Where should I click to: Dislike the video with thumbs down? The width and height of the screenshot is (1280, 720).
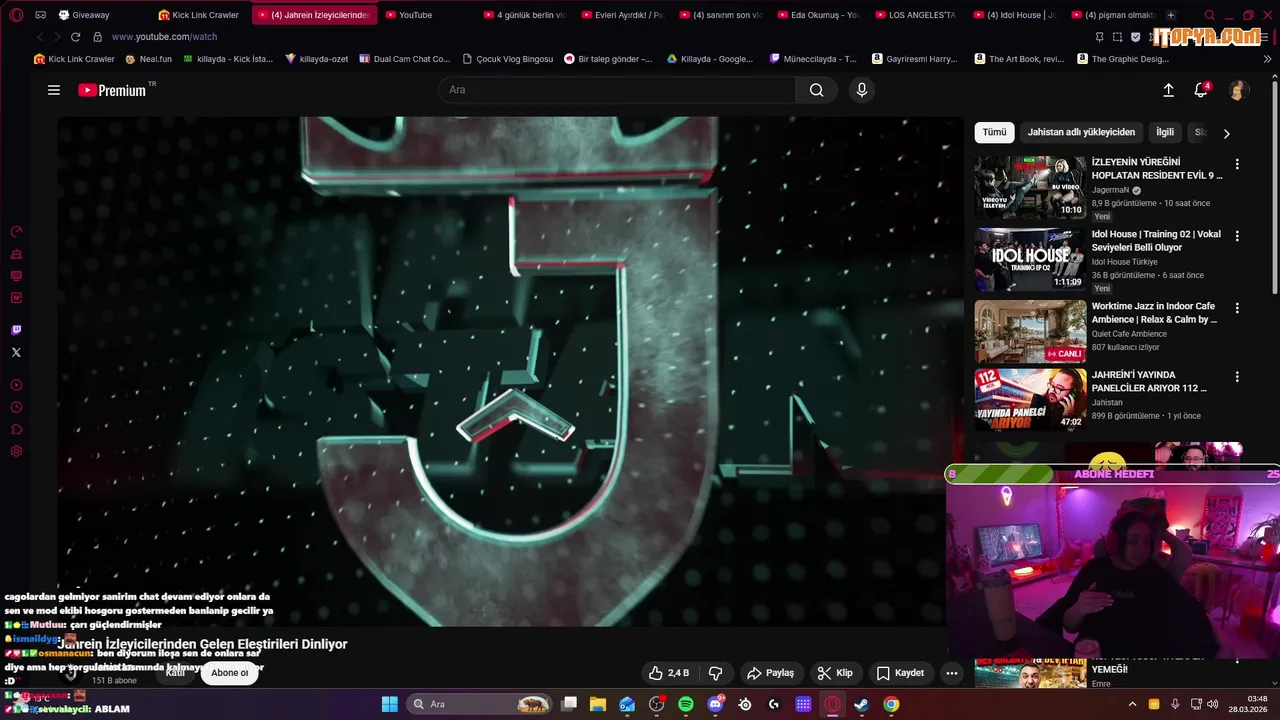715,673
